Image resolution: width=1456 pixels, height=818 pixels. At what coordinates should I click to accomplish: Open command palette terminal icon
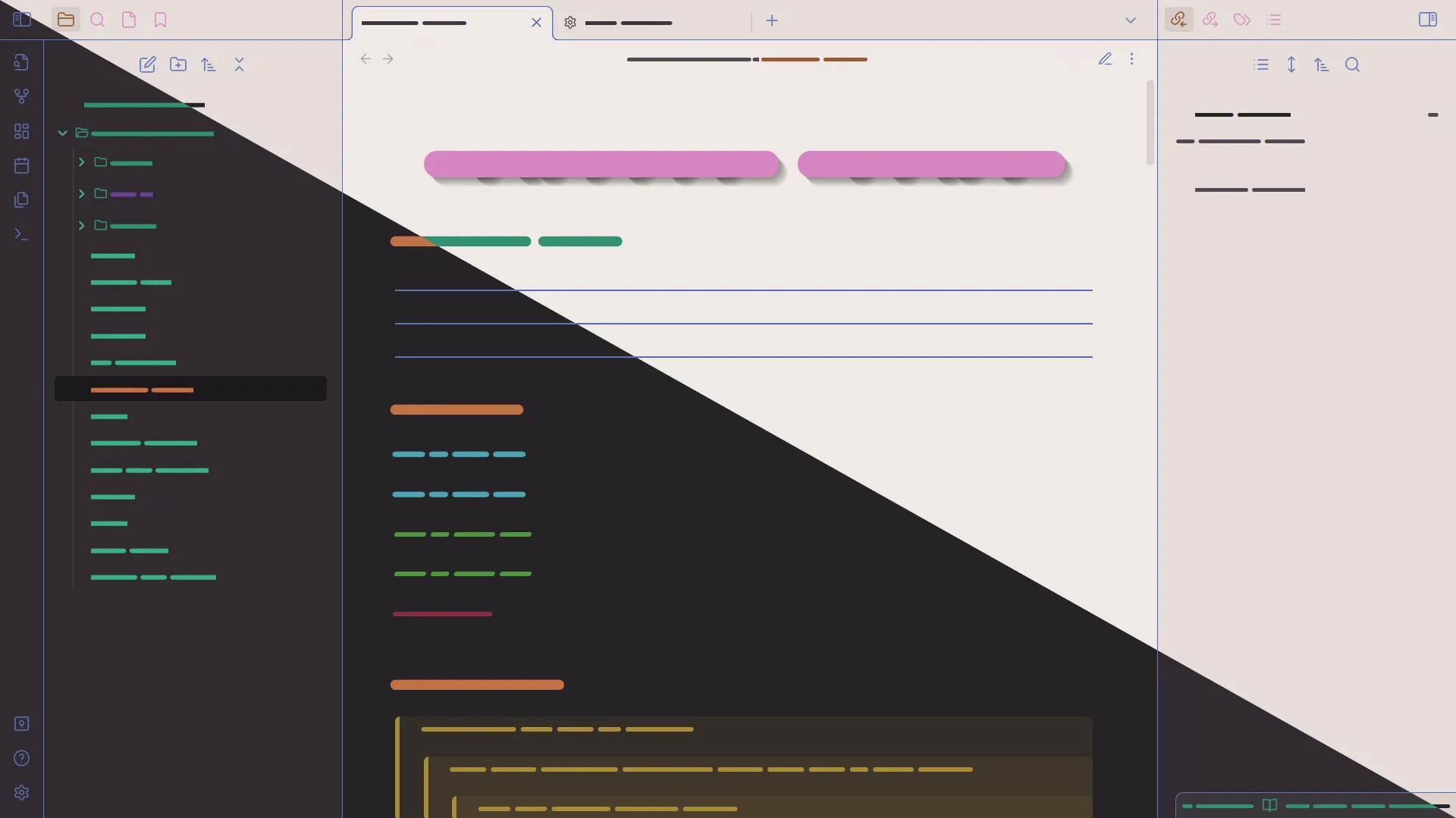tap(22, 234)
